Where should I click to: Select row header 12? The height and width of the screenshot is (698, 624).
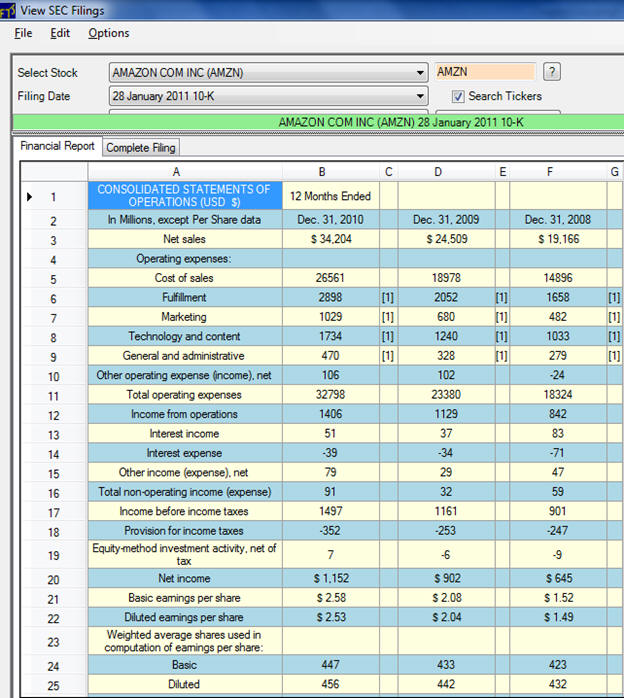pos(53,416)
